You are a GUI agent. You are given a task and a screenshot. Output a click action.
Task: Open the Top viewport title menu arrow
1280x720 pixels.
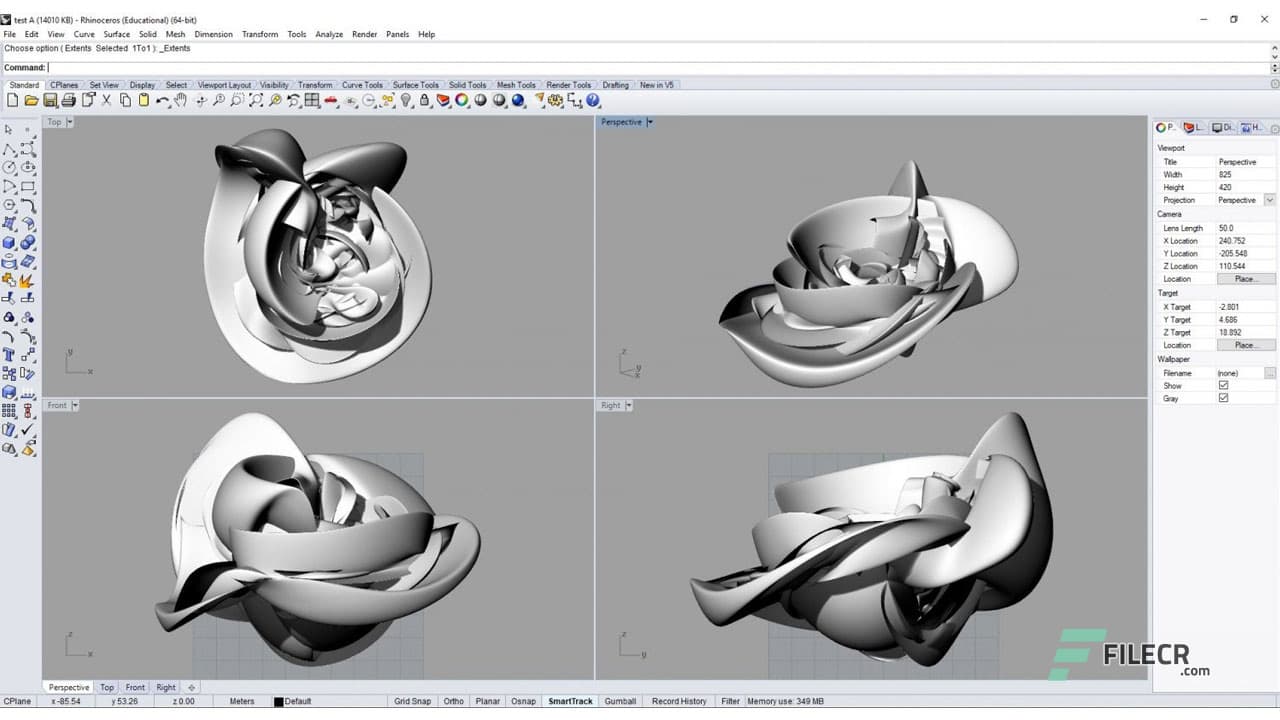(x=70, y=122)
